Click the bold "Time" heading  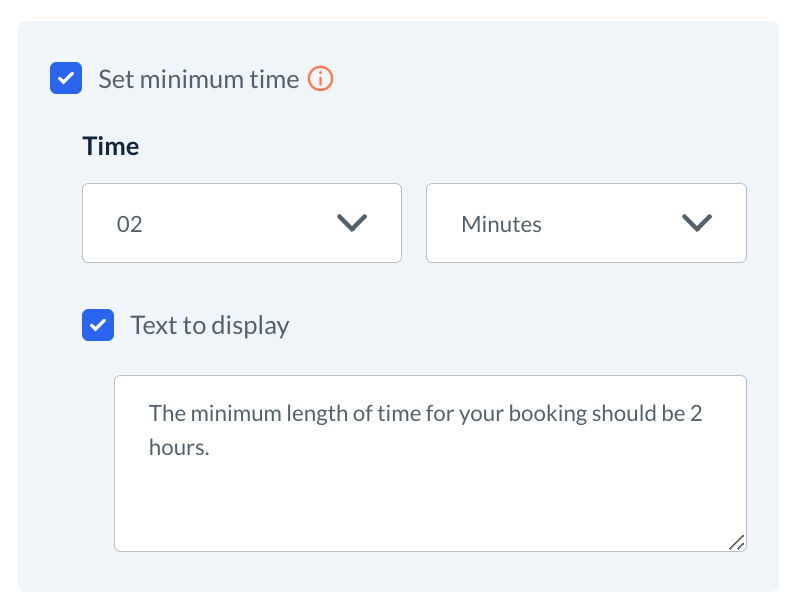(111, 147)
